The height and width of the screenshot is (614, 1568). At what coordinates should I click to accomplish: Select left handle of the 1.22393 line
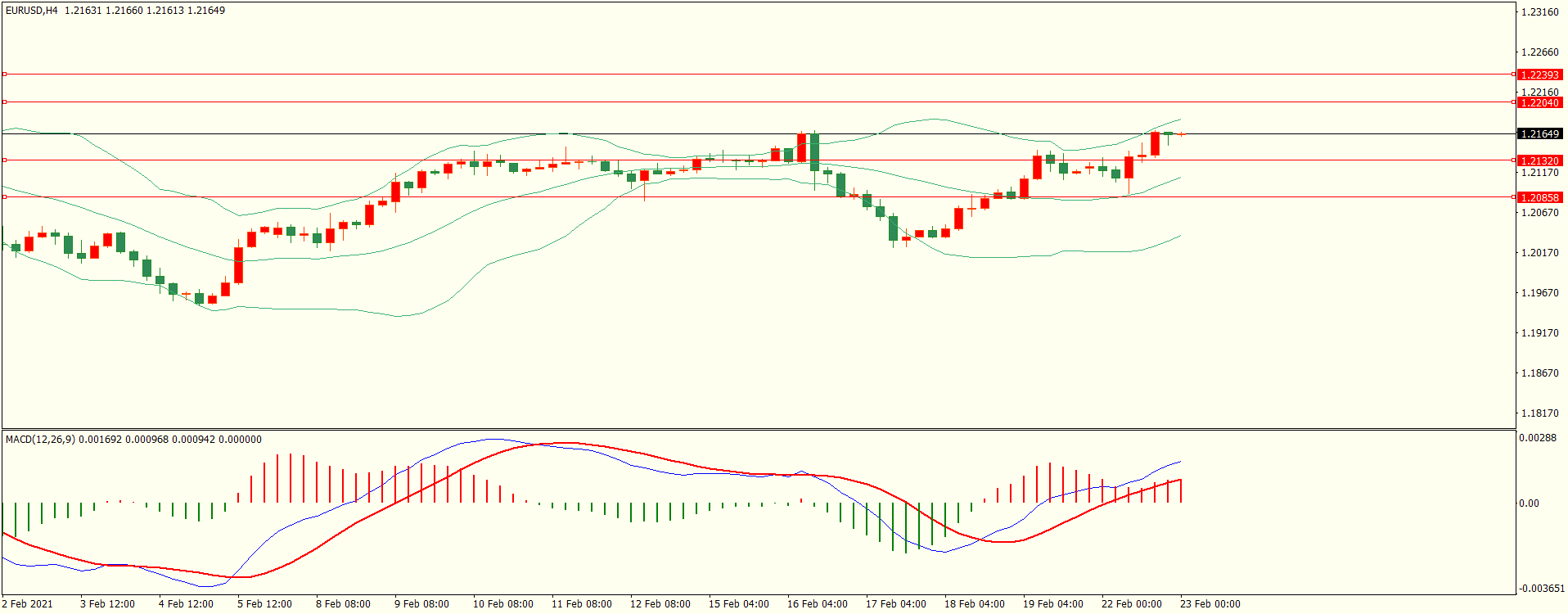[4, 74]
